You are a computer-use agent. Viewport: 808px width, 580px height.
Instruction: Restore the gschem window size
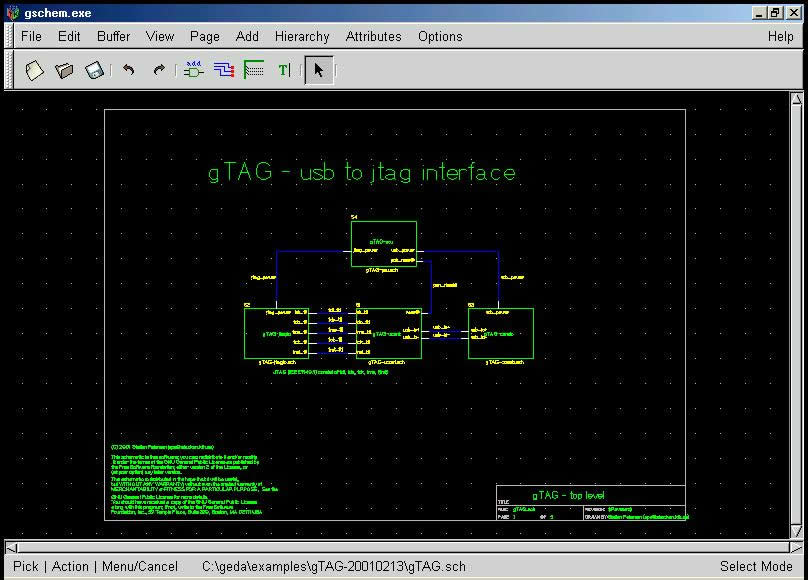[776, 13]
